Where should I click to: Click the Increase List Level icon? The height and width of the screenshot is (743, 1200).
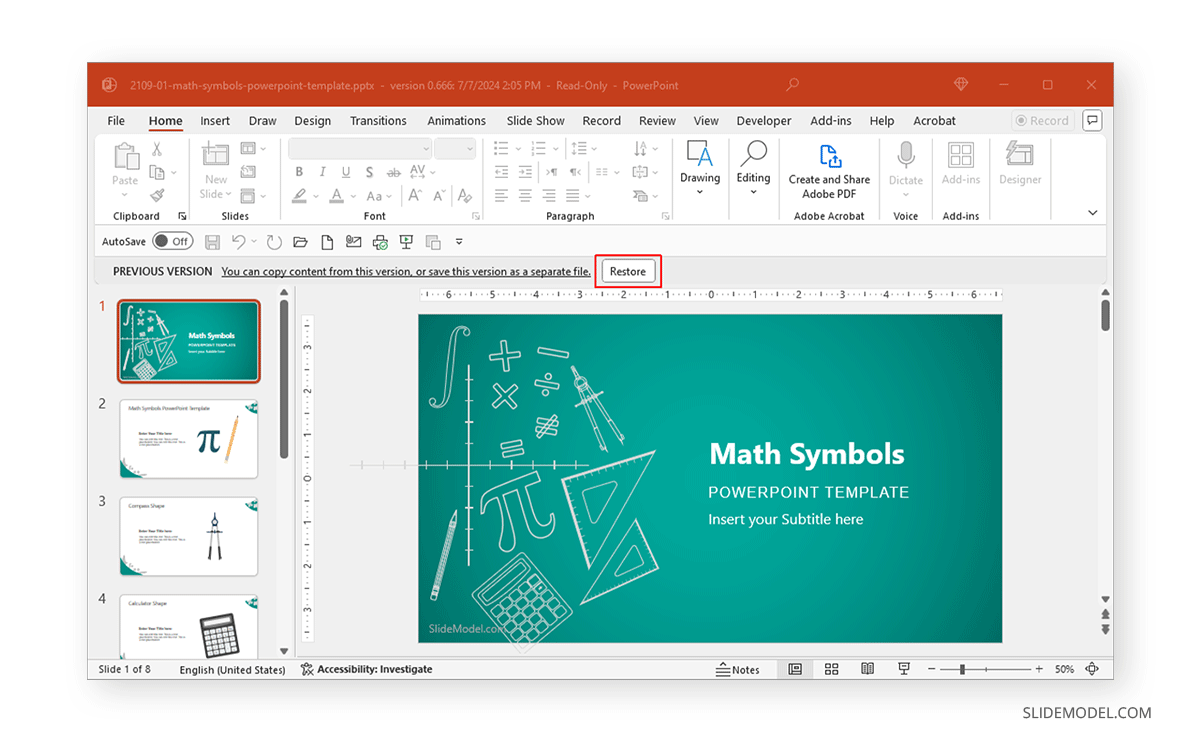tap(526, 172)
